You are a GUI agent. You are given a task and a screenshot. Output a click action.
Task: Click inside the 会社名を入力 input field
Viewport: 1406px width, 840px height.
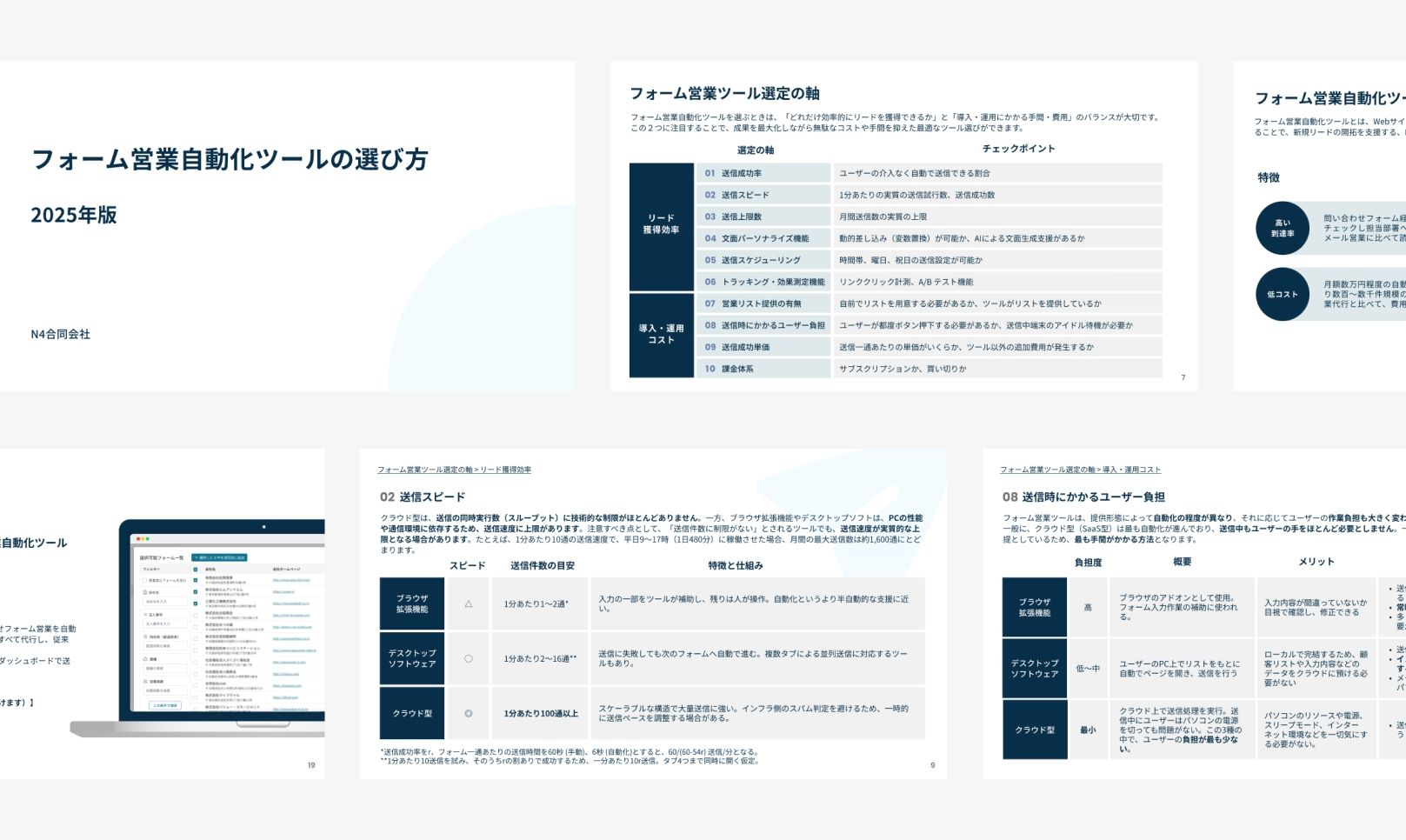[164, 602]
